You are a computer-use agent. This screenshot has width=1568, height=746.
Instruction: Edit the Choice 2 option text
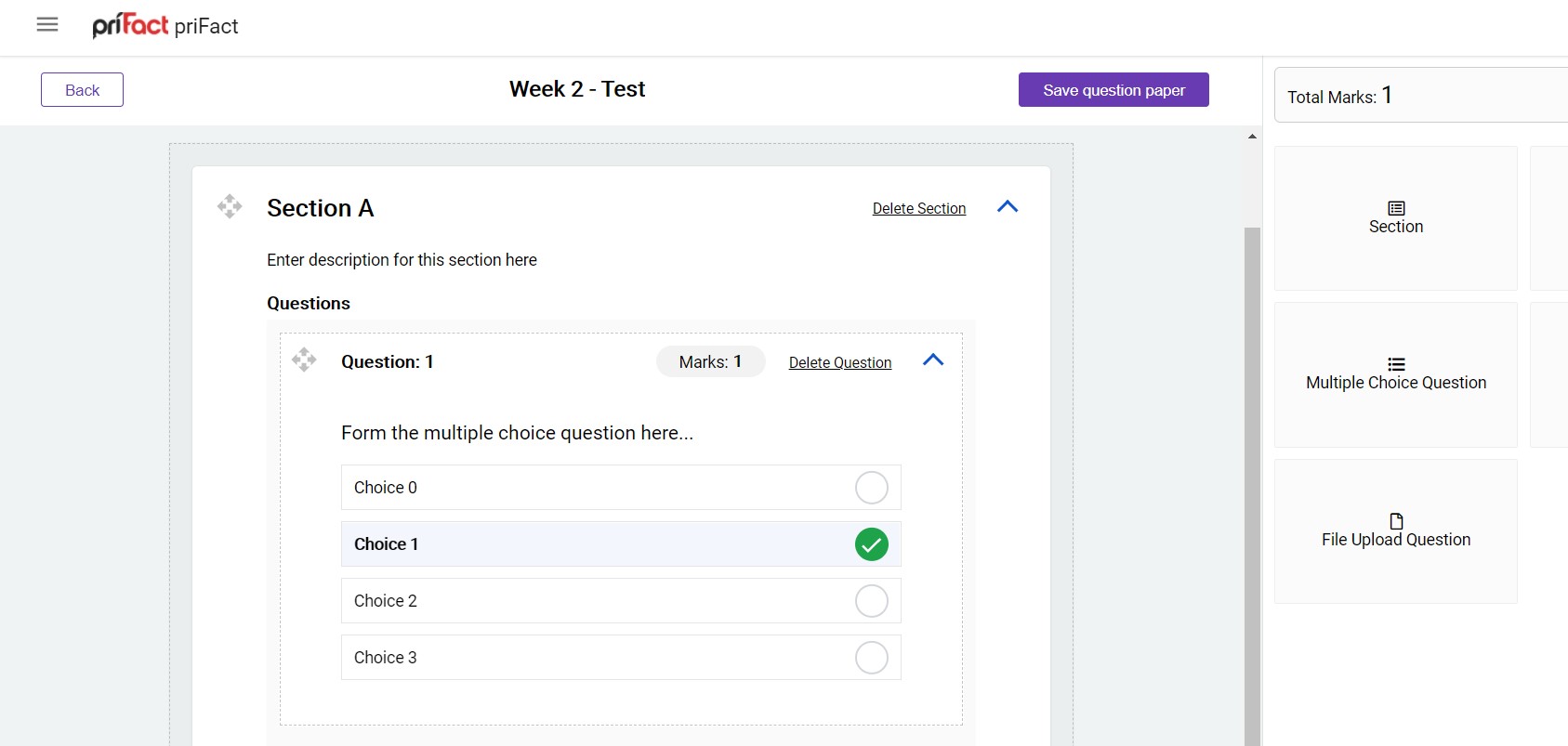(x=386, y=601)
